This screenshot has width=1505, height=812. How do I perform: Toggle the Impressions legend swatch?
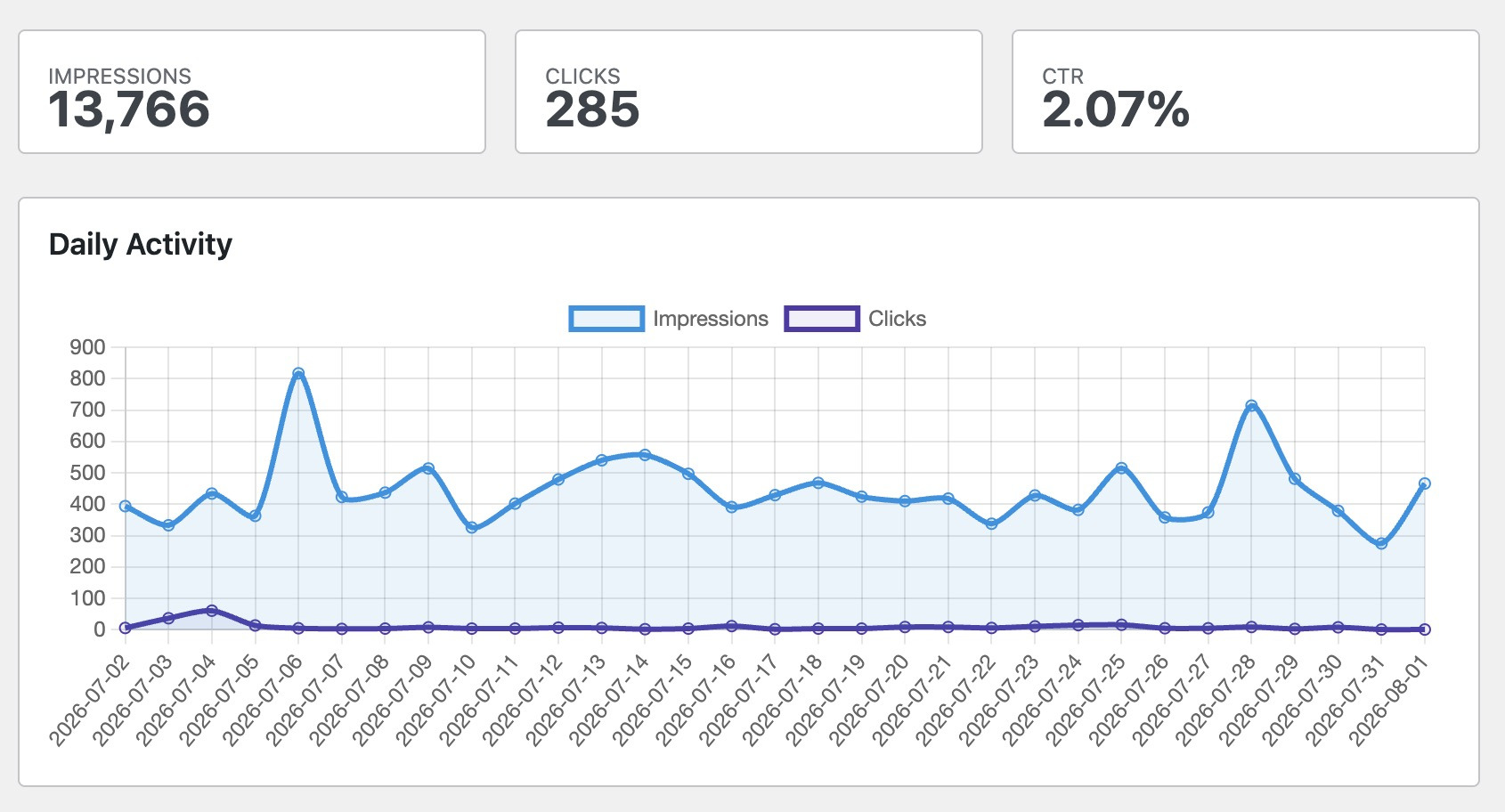point(606,319)
